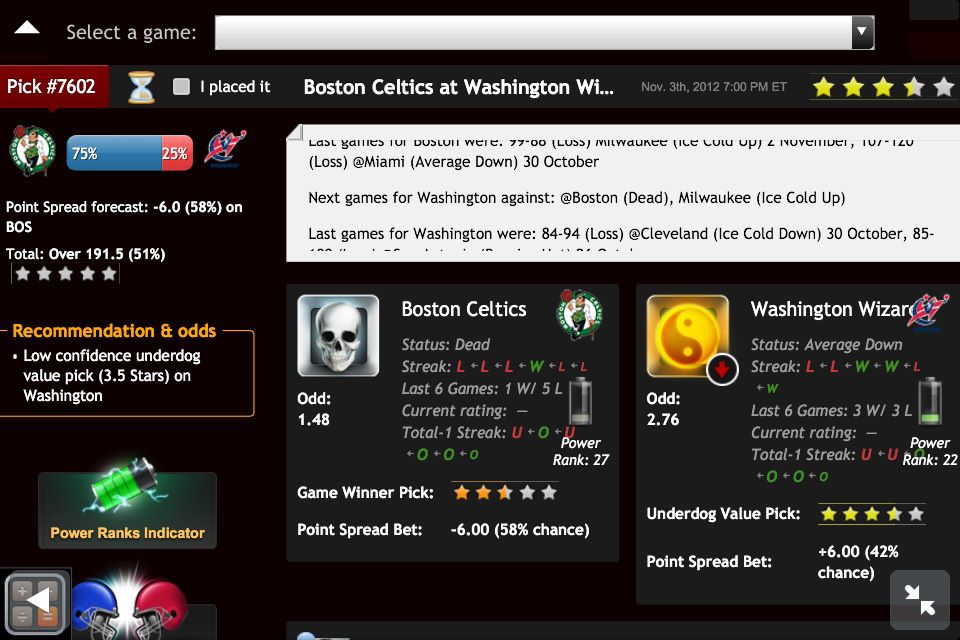The height and width of the screenshot is (640, 960).
Task: Click Wizards logo in Washington Wizards card
Action: pyautogui.click(x=929, y=312)
